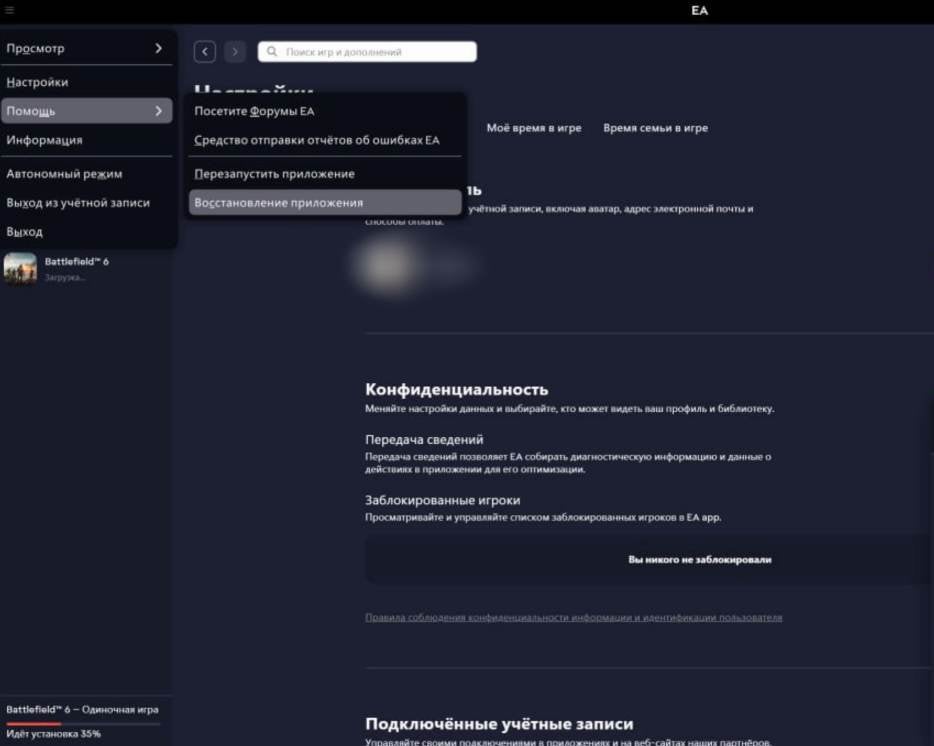Select Информация menu item

pyautogui.click(x=44, y=140)
